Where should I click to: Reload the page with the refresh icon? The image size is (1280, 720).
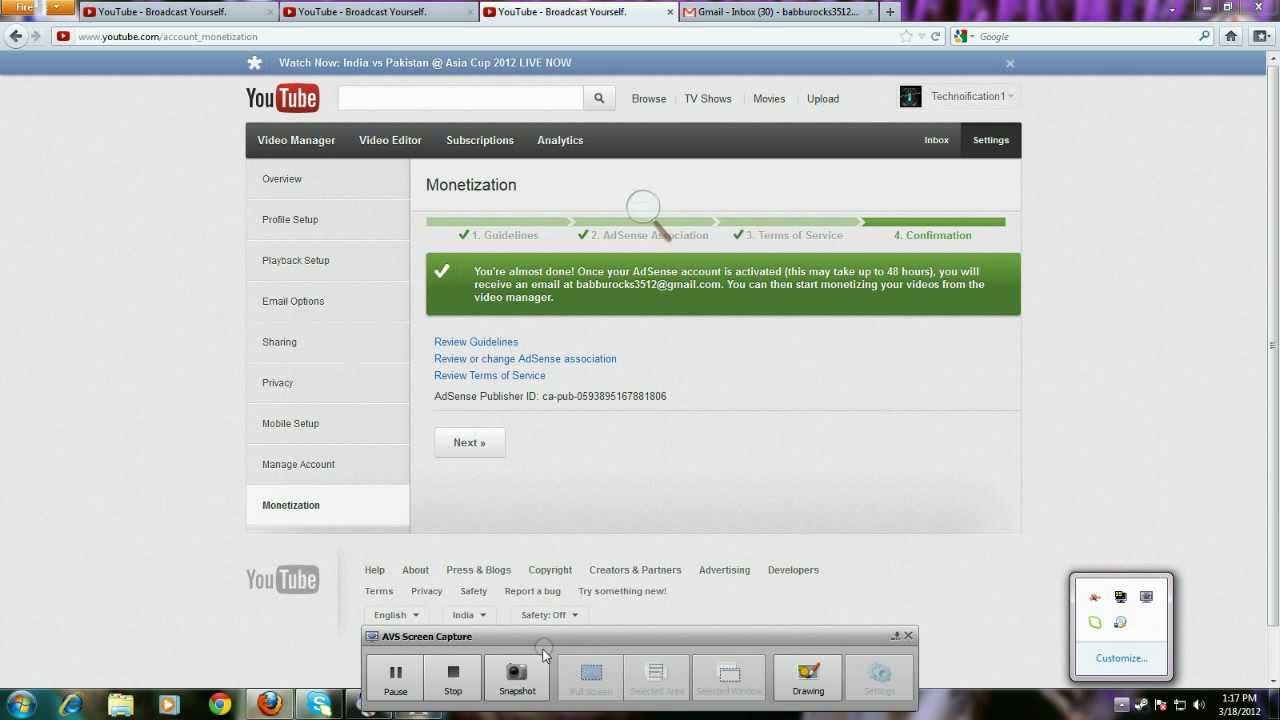(x=936, y=36)
